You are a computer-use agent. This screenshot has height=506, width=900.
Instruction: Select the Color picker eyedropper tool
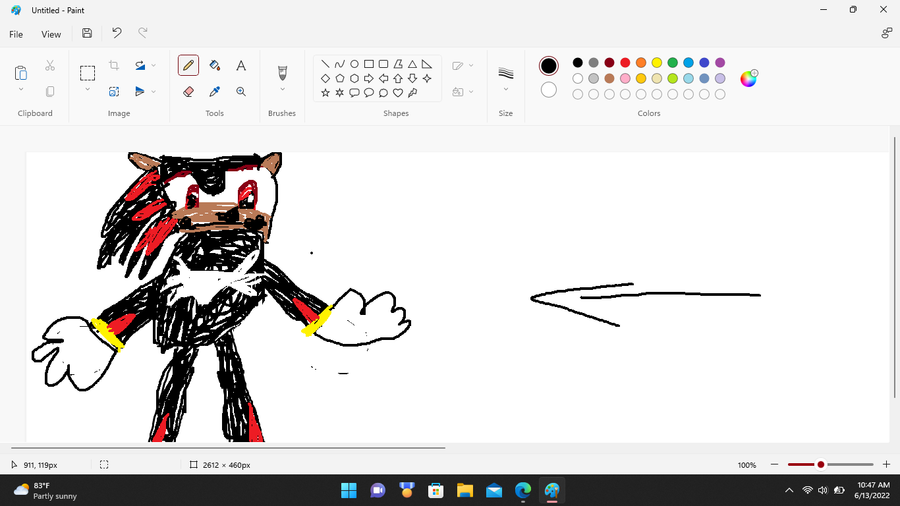pos(215,92)
